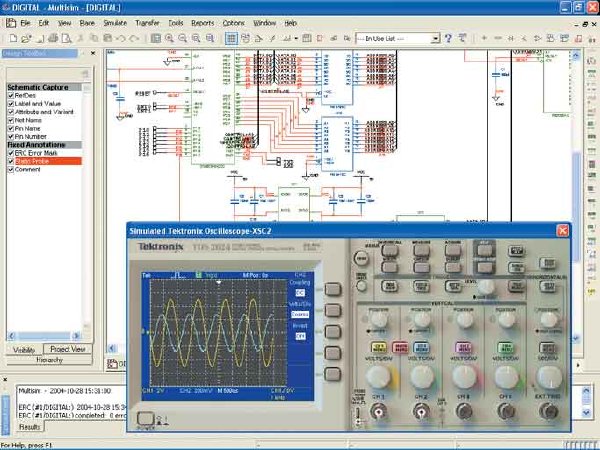This screenshot has width=600, height=450.
Task: Switch to the Hierarchy tab
Action: tap(49, 360)
